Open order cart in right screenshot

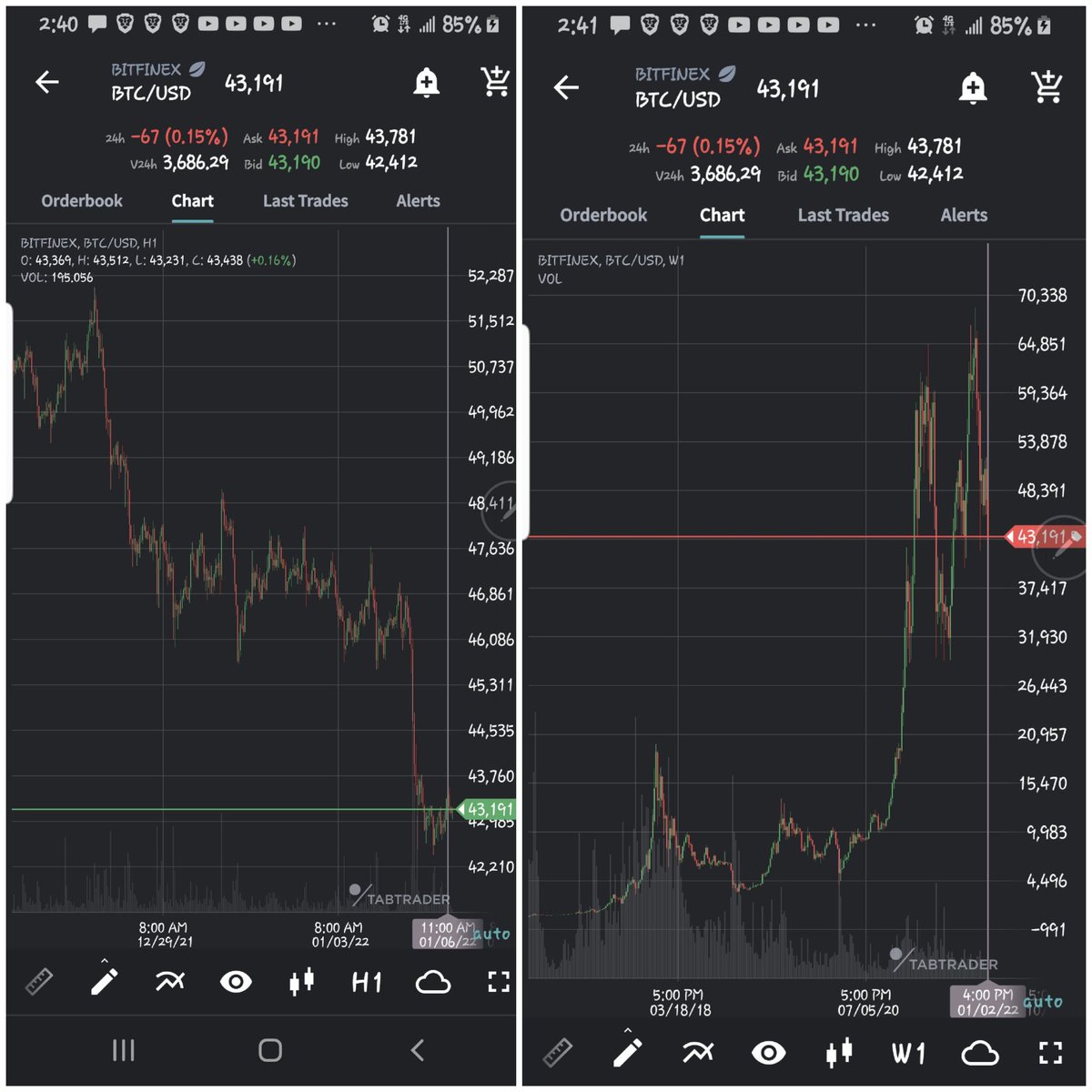point(1047,86)
